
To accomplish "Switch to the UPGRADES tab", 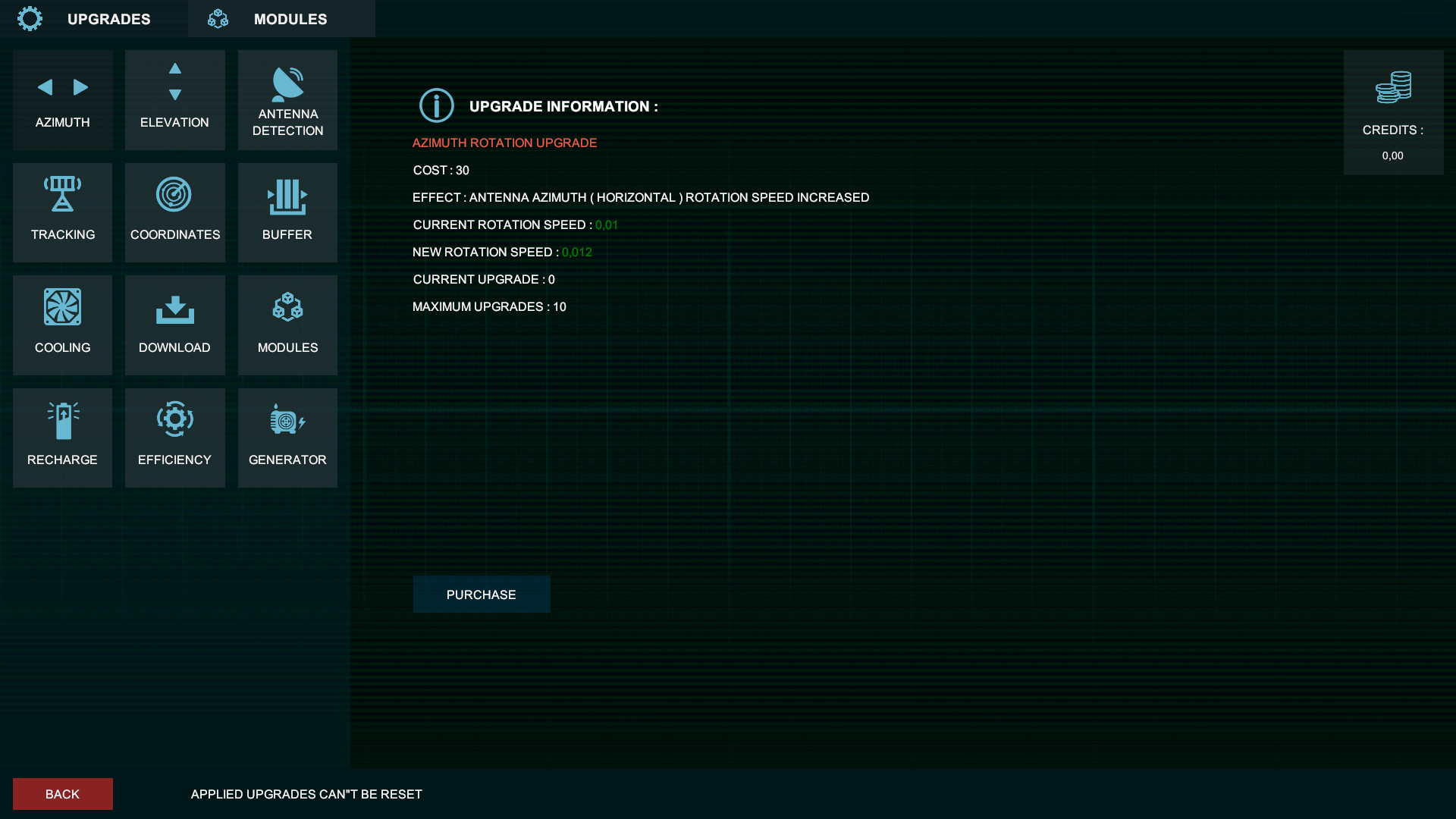I will [108, 19].
